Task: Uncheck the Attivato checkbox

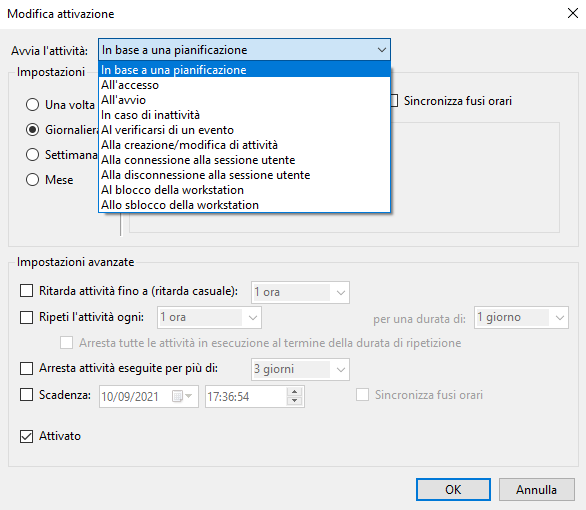Action: coord(26,436)
